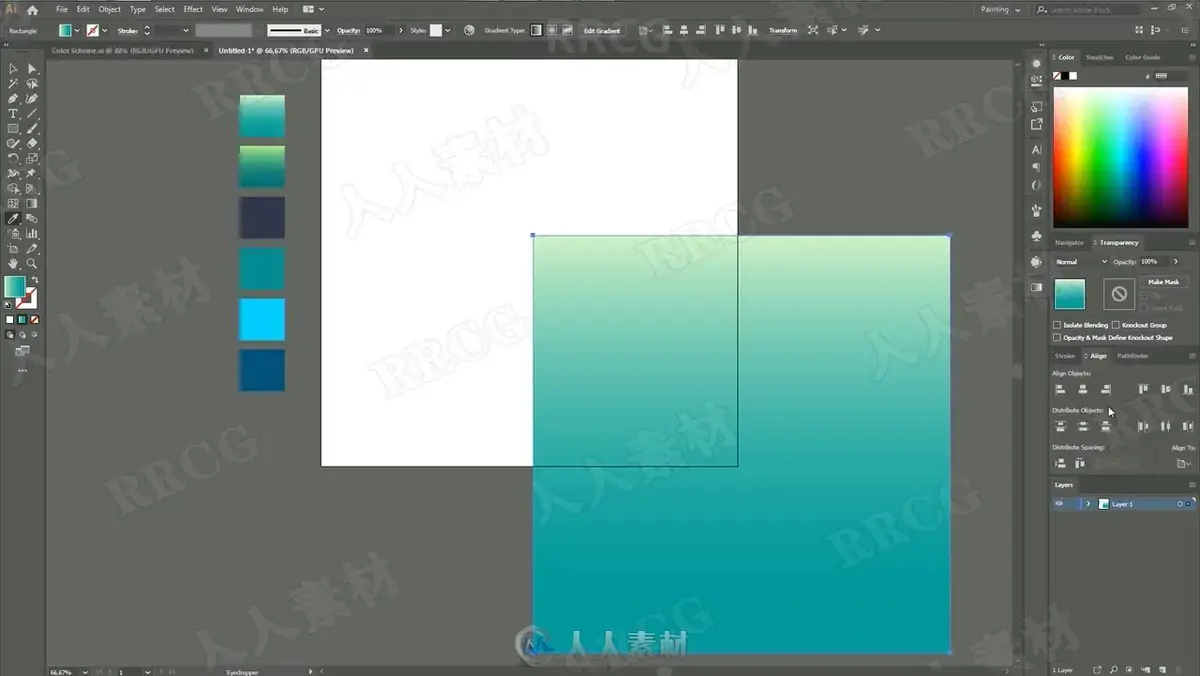The width and height of the screenshot is (1200, 676).
Task: Click the Transparency panel gradient thumbnail
Action: tap(1069, 294)
